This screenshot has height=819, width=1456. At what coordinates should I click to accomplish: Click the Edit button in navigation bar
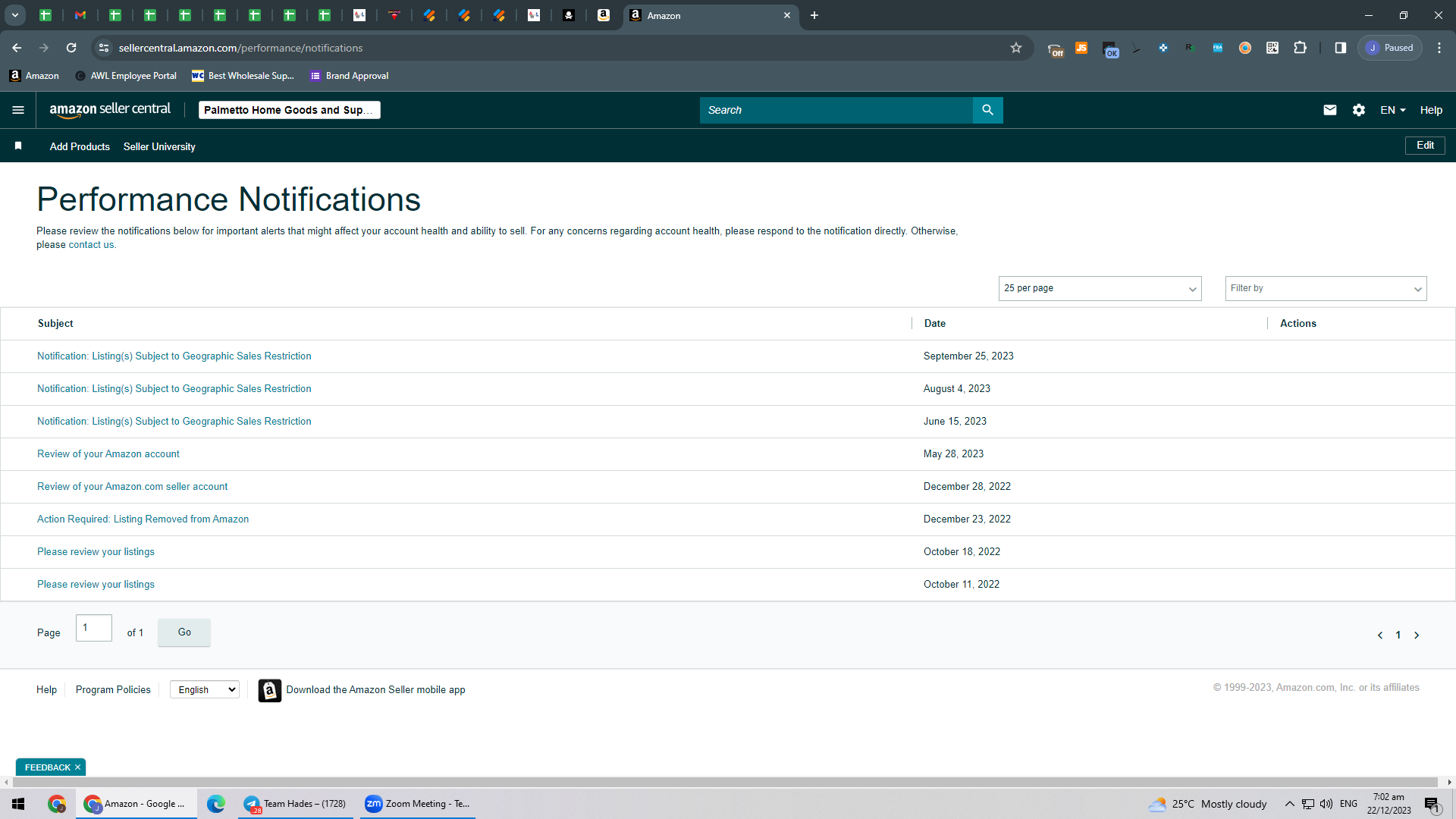[x=1425, y=145]
